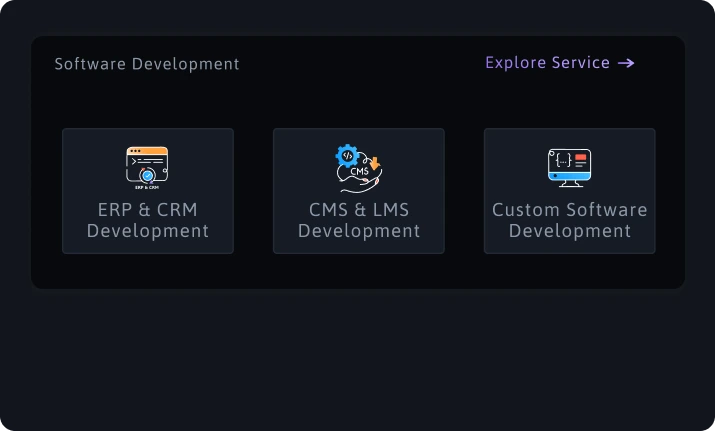
Task: Select the Software Development heading
Action: (x=147, y=64)
